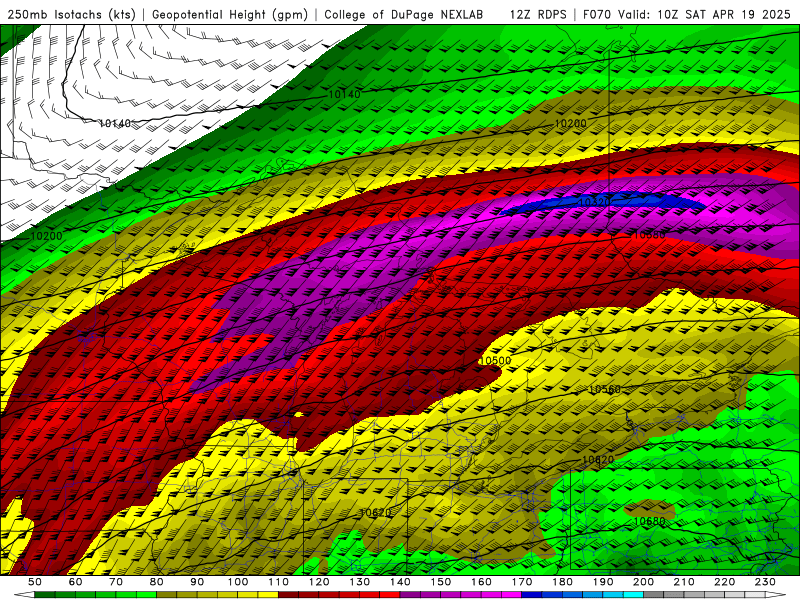800x600 pixels.
Task: Click the 230 knot colorbar label
Action: tap(765, 582)
